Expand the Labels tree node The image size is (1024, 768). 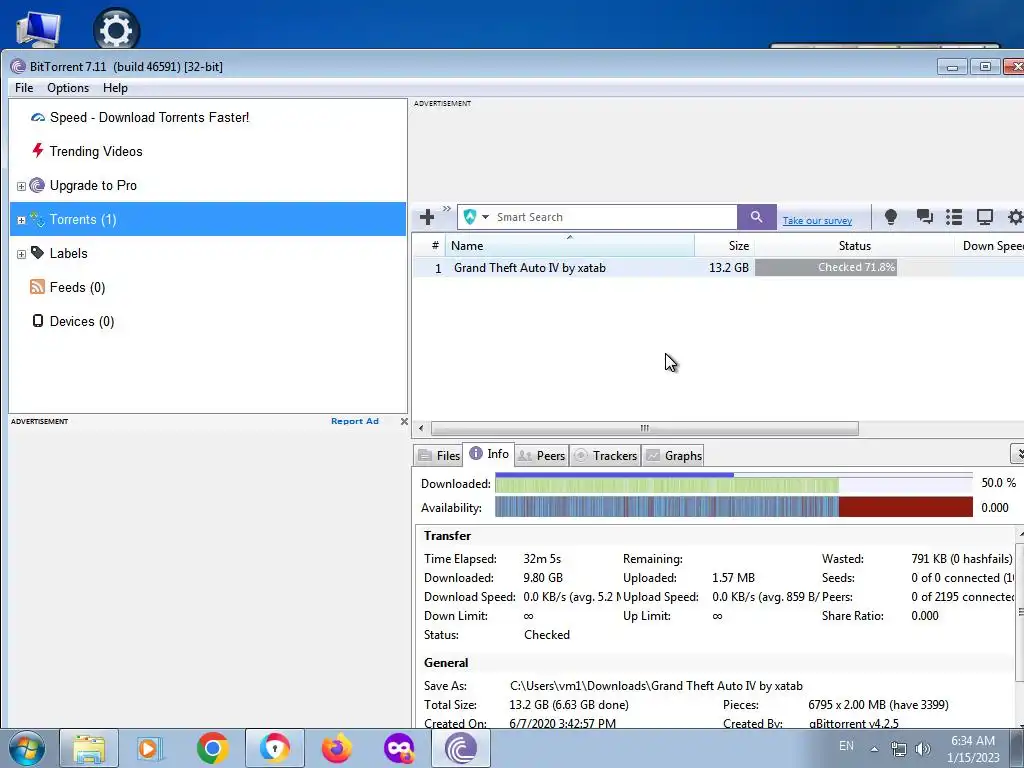(x=21, y=254)
